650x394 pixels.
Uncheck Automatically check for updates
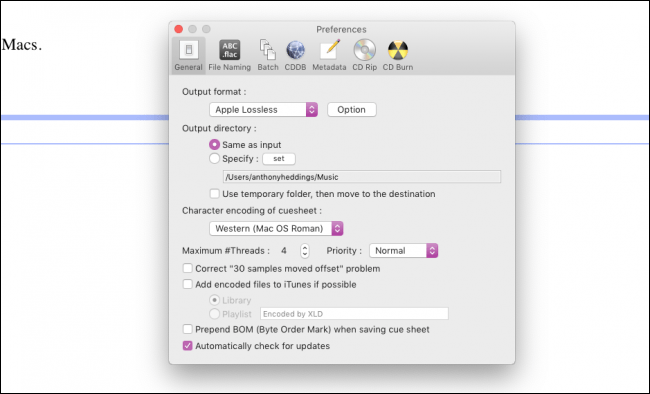click(188, 345)
